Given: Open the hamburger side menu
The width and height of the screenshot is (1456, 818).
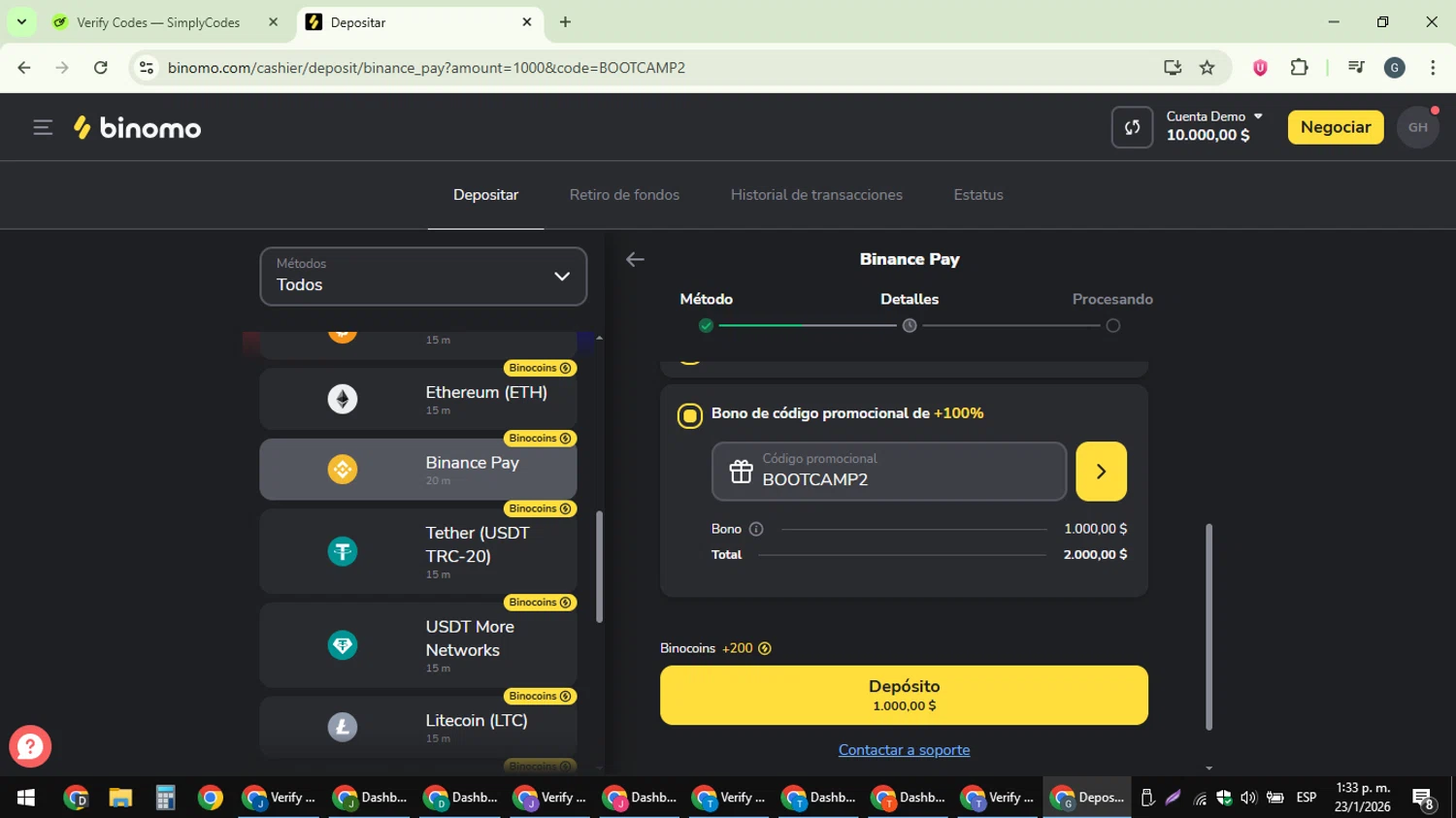Looking at the screenshot, I should [x=42, y=127].
